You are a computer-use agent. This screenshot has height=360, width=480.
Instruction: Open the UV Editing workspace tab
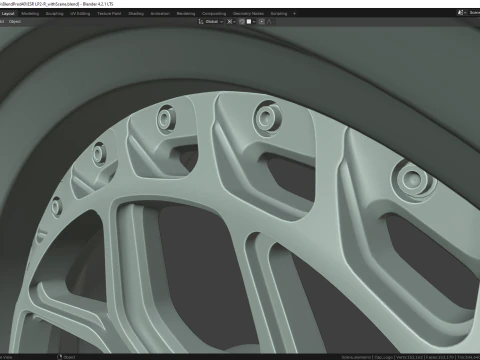coord(80,14)
